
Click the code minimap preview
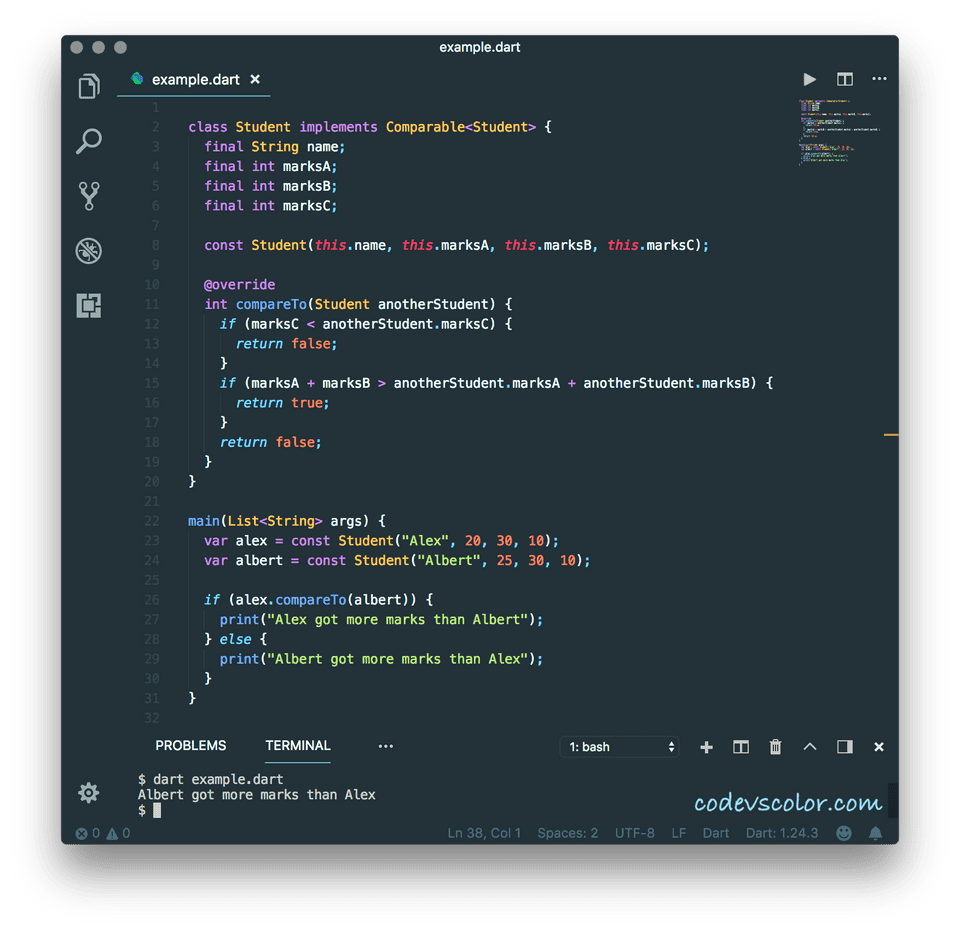coord(839,132)
